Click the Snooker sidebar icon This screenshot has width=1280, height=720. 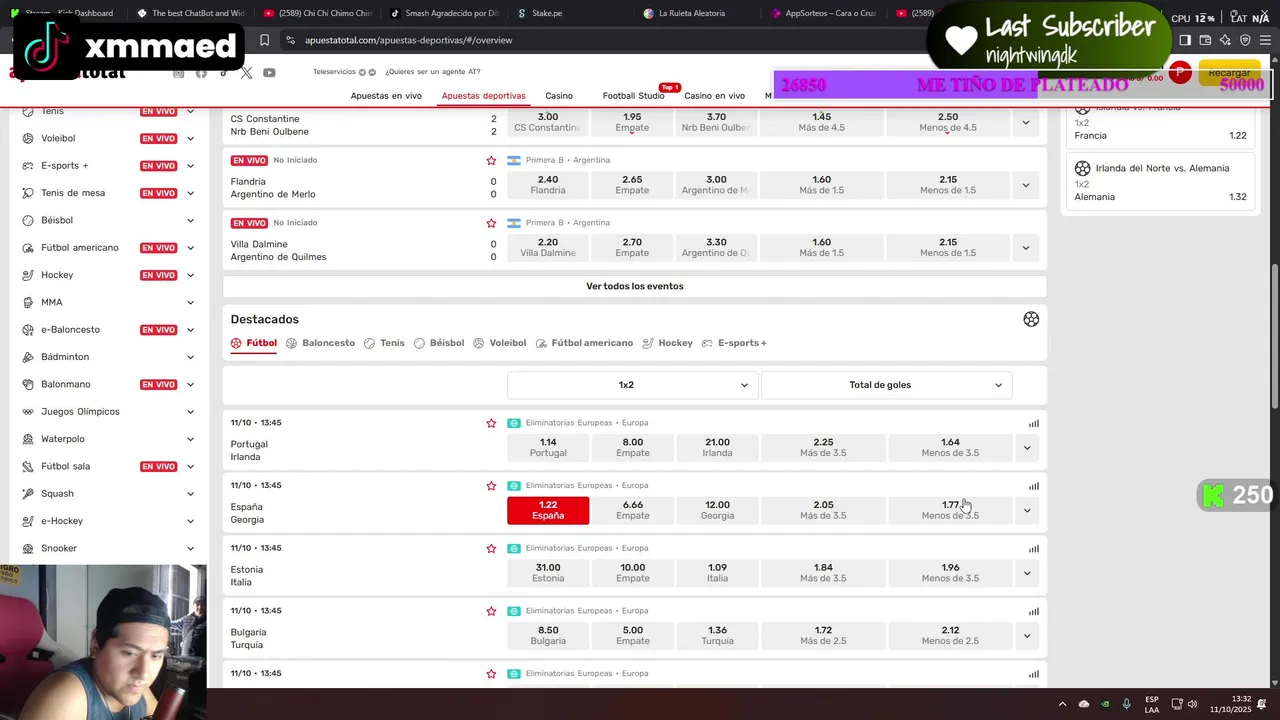point(28,548)
